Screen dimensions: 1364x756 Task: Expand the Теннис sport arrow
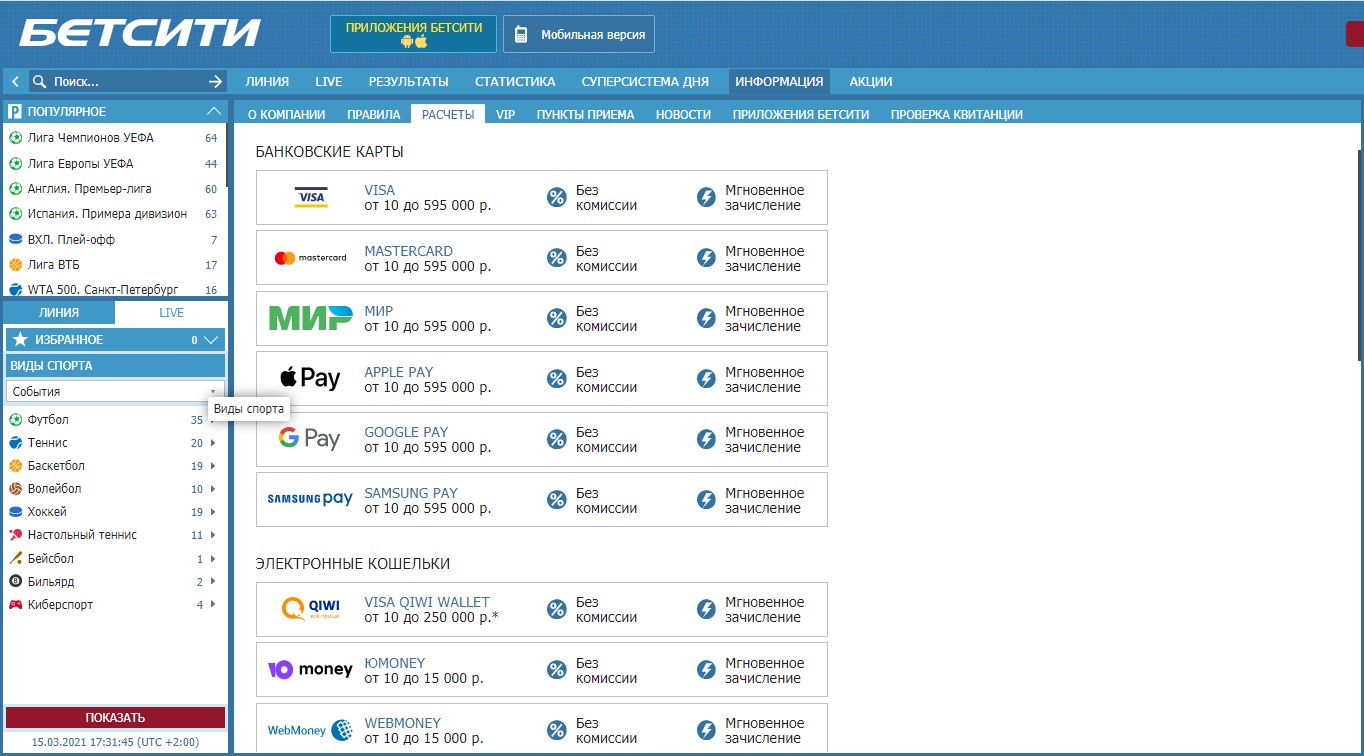point(212,443)
